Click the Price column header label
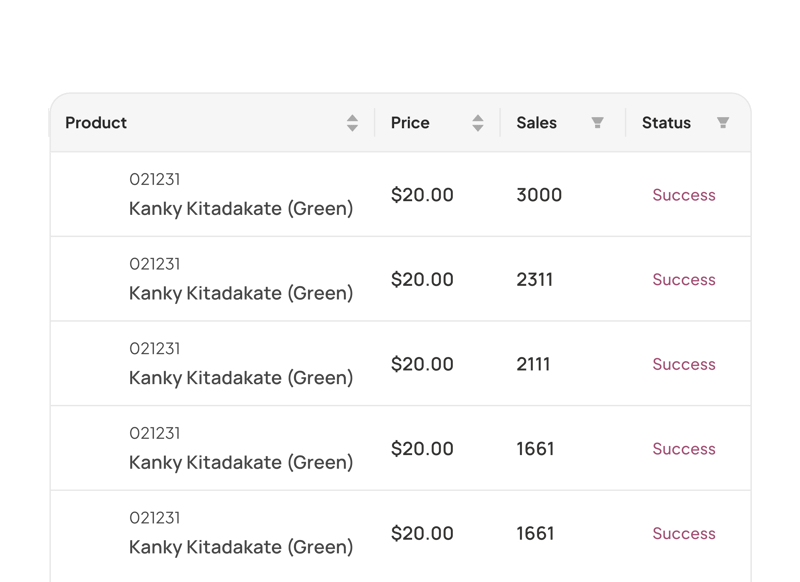 410,123
